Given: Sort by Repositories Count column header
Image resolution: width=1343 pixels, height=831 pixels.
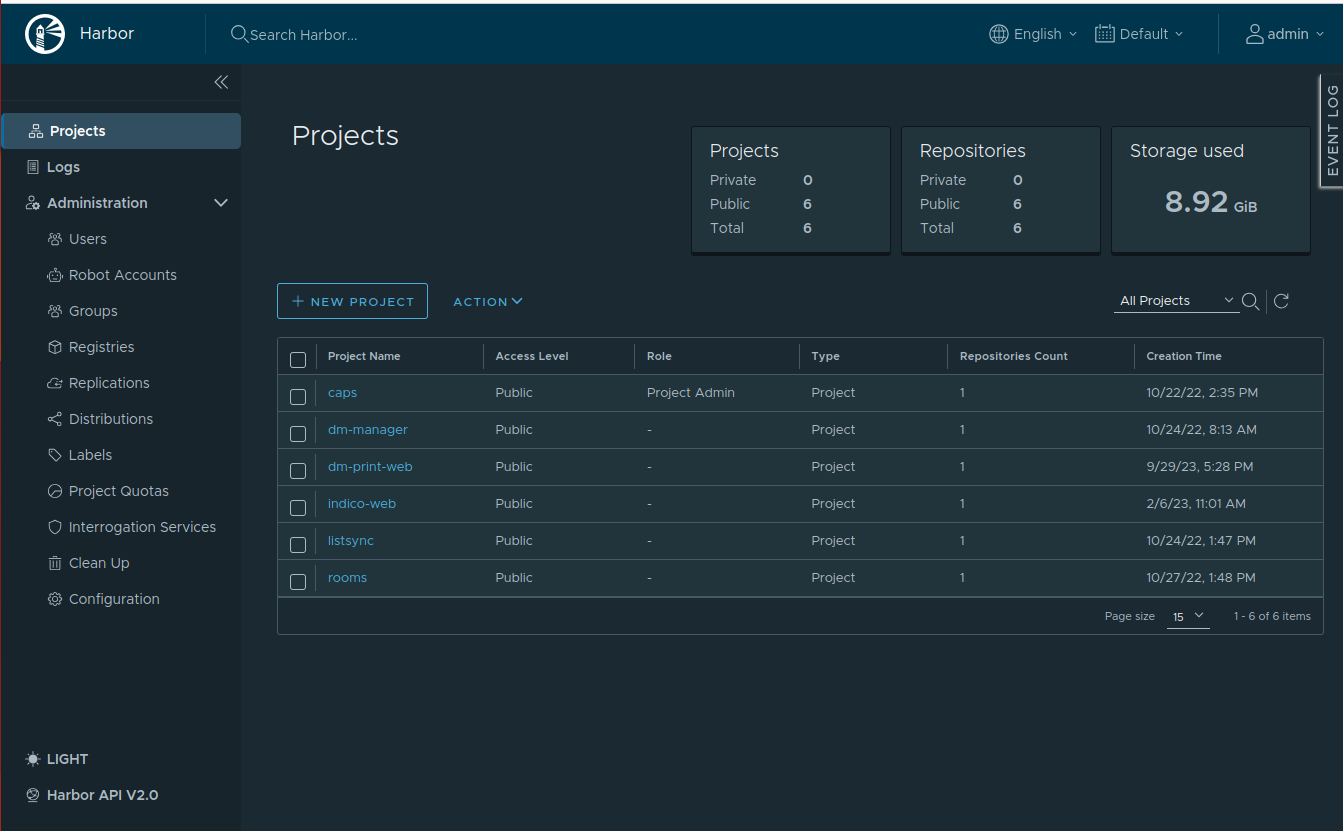Looking at the screenshot, I should [x=1013, y=356].
